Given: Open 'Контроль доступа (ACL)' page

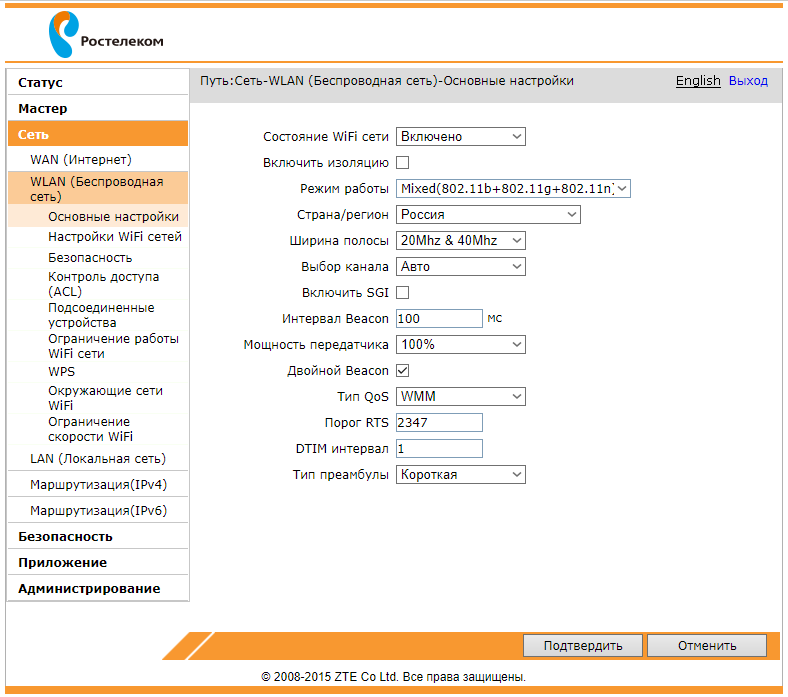Looking at the screenshot, I should pyautogui.click(x=104, y=284).
